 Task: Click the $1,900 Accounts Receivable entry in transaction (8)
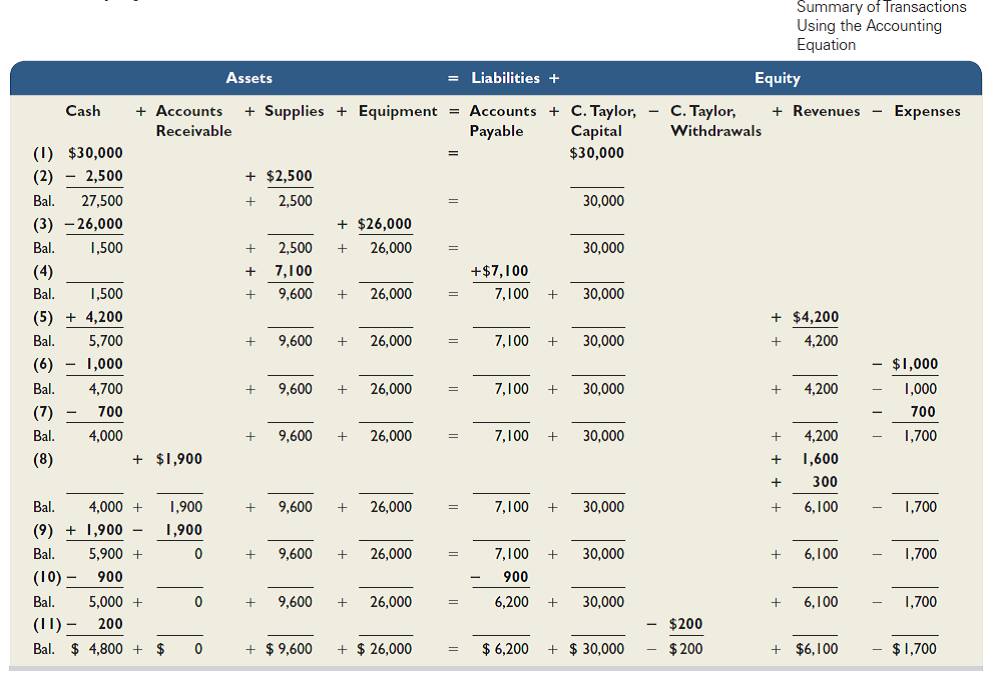(x=179, y=459)
